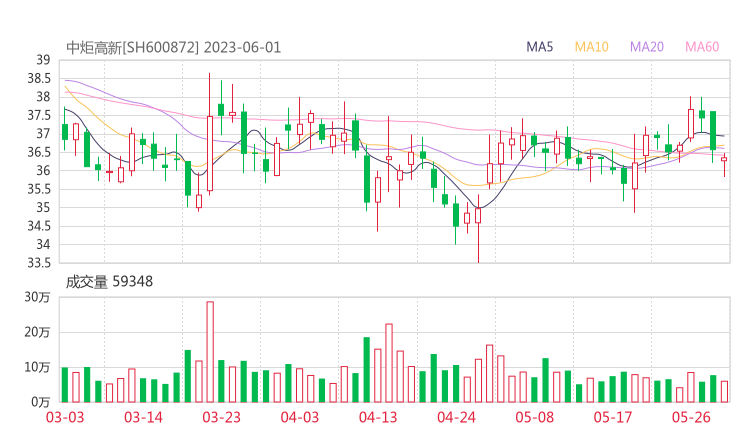Click the 38.5 price axis label
The height and width of the screenshot is (440, 740).
point(39,78)
